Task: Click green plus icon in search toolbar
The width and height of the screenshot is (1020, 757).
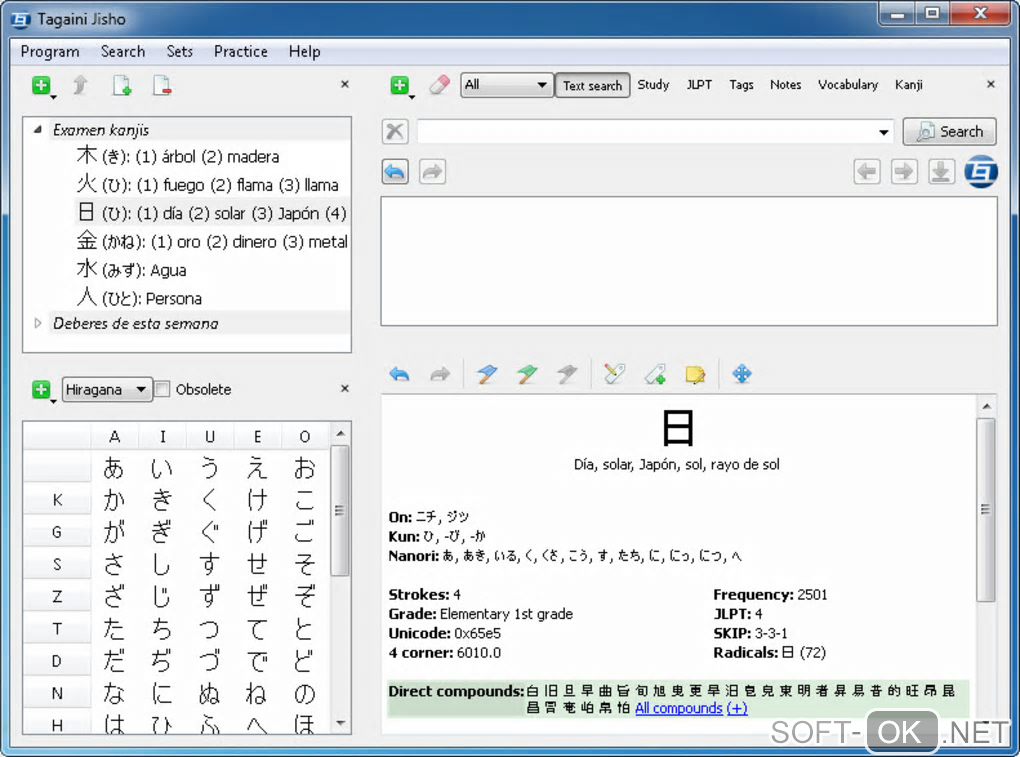Action: 400,85
